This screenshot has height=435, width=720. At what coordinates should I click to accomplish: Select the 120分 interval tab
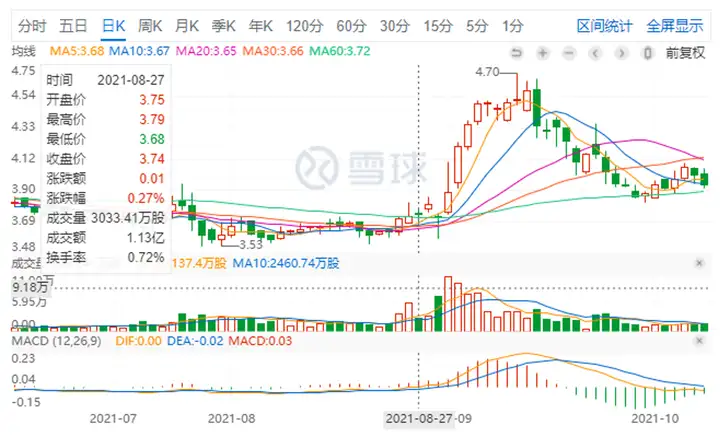point(305,26)
